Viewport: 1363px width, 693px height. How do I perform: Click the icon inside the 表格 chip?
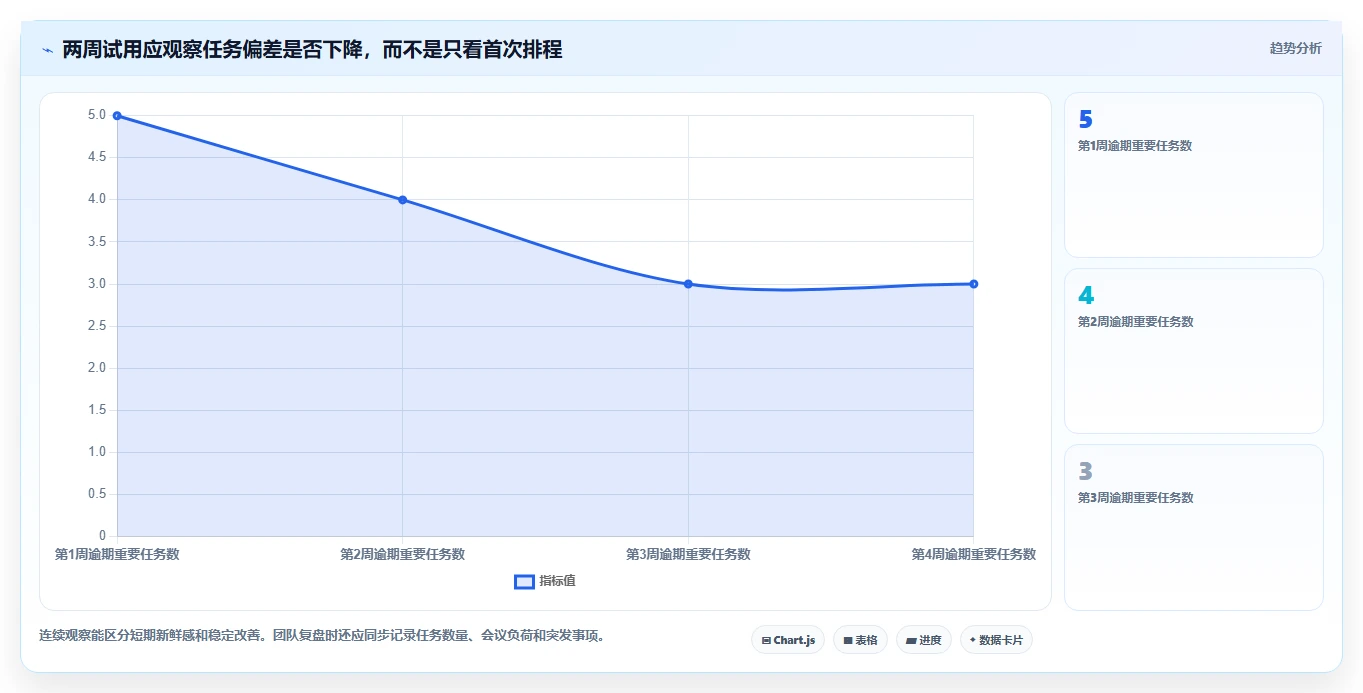click(848, 640)
